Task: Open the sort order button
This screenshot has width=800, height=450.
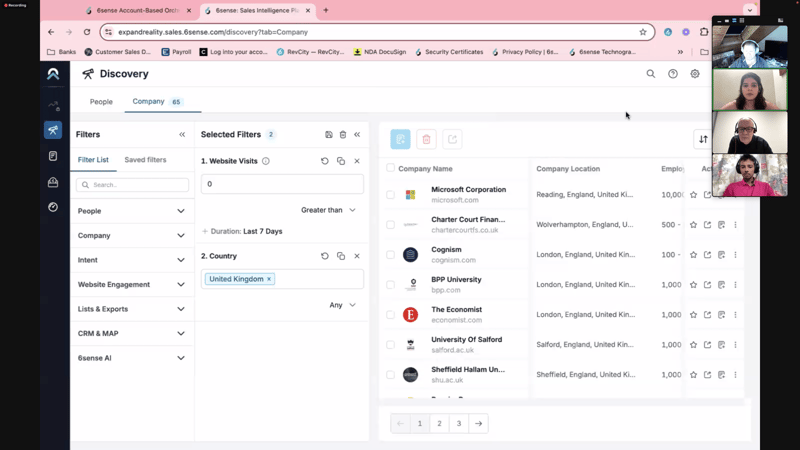Action: [x=703, y=139]
